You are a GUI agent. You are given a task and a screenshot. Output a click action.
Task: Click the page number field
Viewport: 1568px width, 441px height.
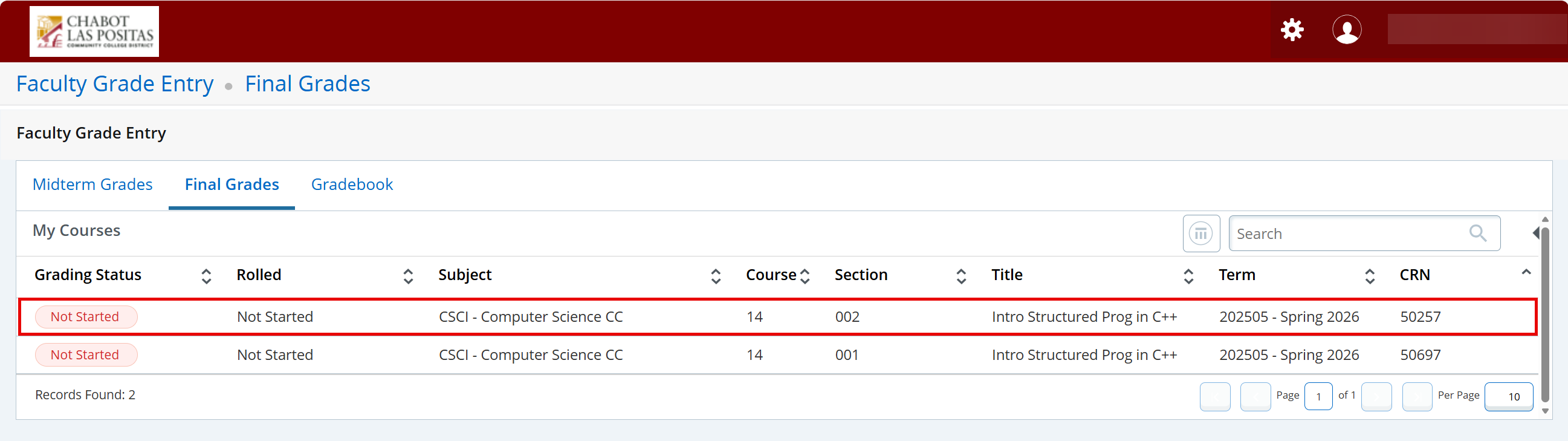(x=1318, y=396)
